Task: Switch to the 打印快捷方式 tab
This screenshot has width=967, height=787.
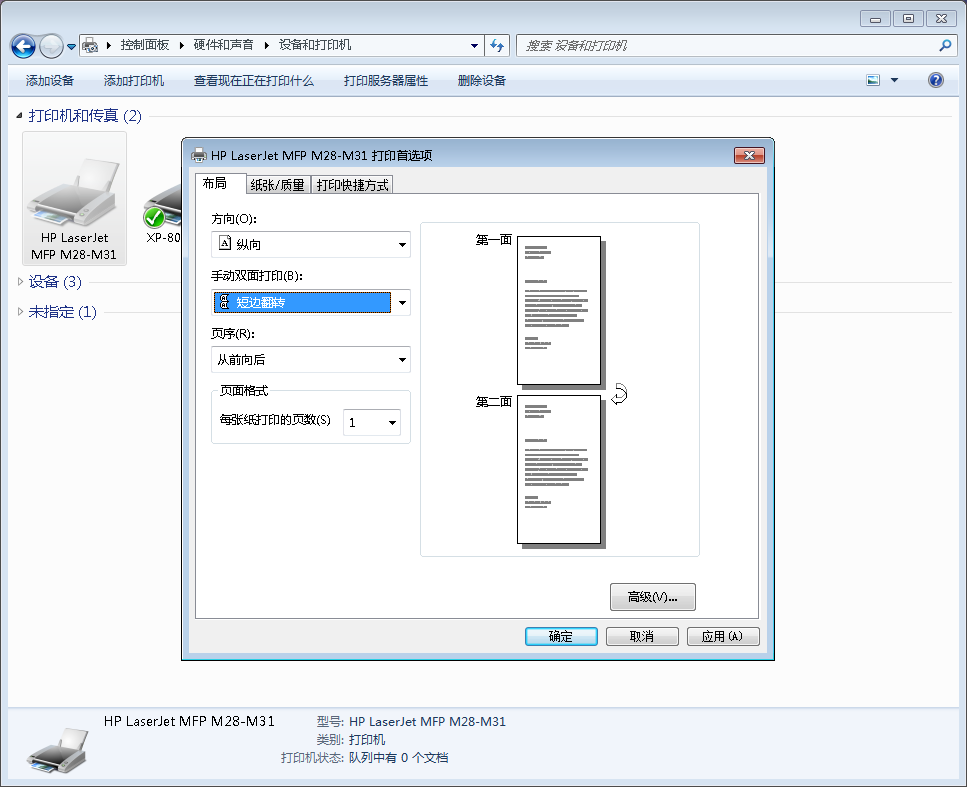Action: click(352, 185)
